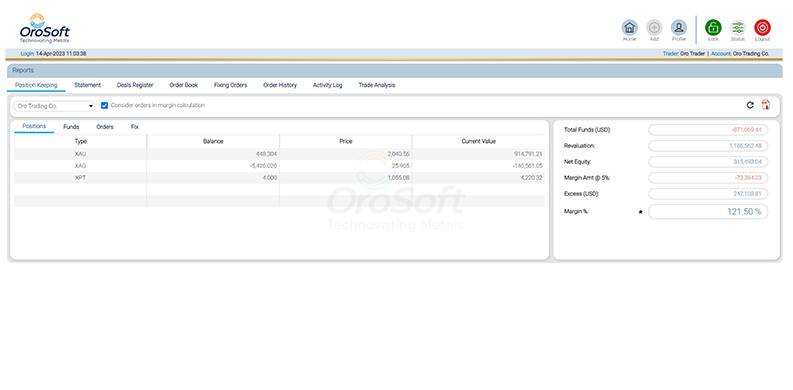Select the XAU position row
Screen dimensions: 793x390
tap(279, 154)
